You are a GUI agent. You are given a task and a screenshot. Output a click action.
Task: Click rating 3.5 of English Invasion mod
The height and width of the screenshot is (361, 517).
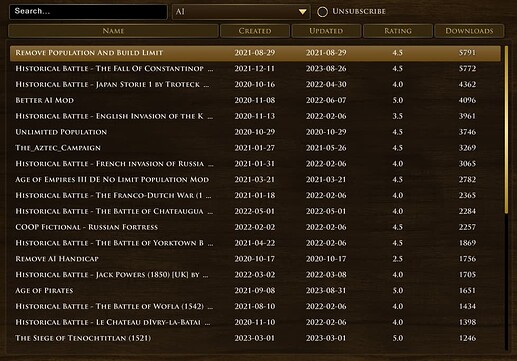[398, 116]
